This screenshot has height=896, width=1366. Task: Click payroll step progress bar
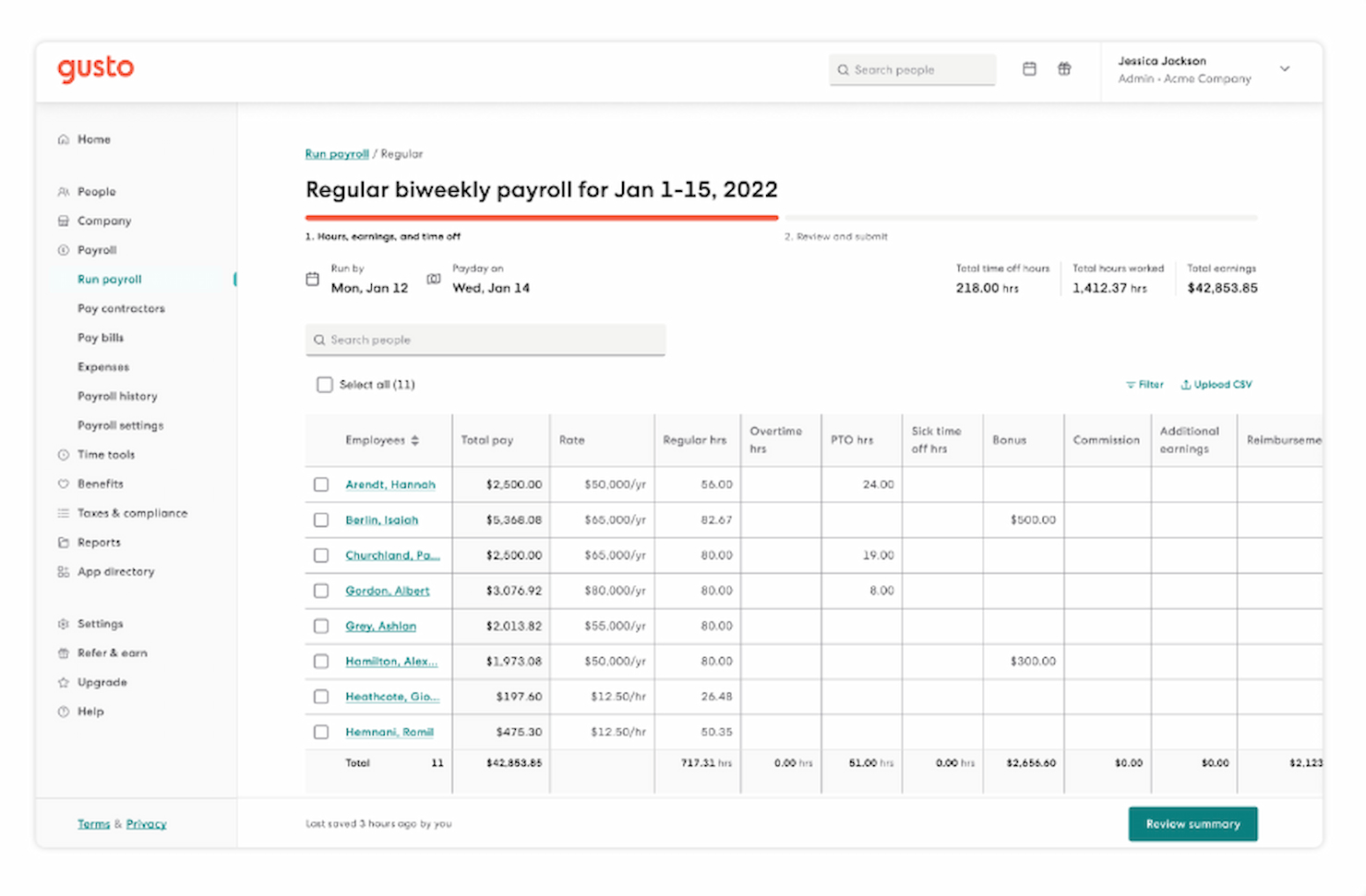(x=782, y=218)
